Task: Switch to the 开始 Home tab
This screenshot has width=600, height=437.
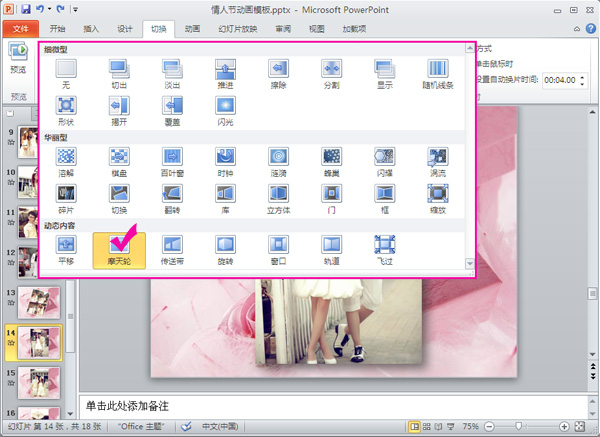Action: [57, 29]
